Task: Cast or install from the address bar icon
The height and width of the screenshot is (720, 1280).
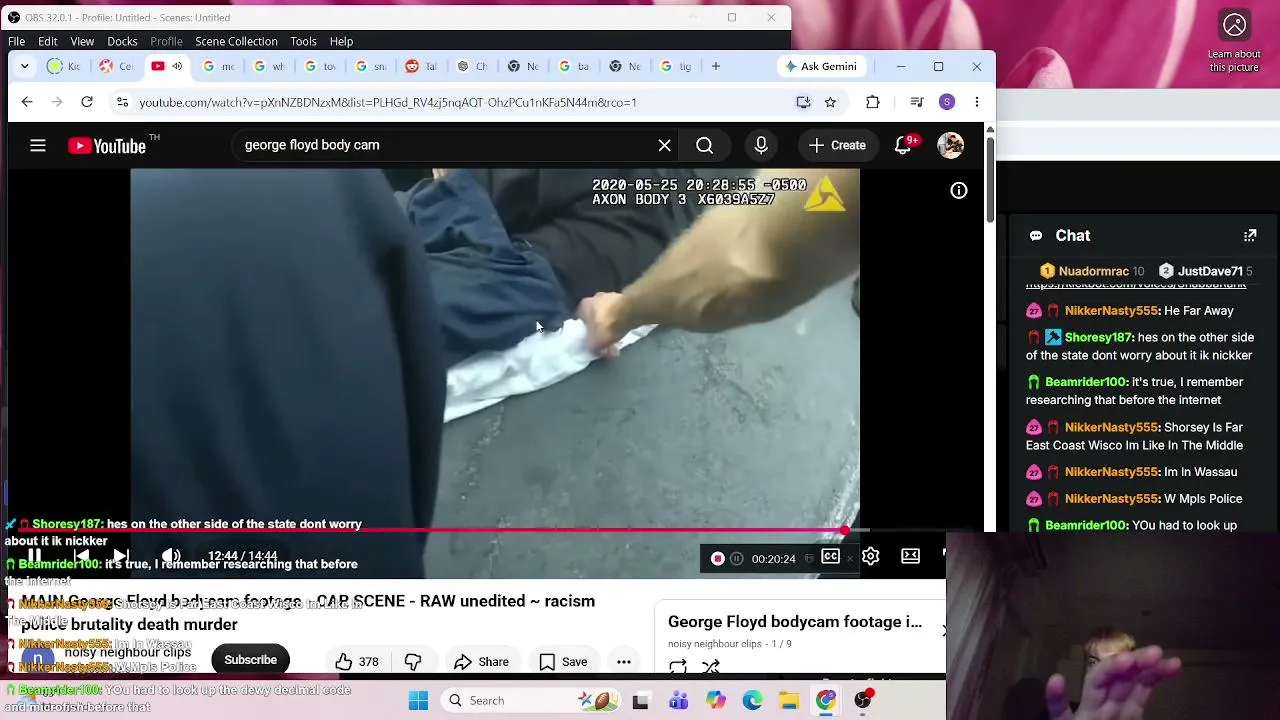Action: pos(803,102)
